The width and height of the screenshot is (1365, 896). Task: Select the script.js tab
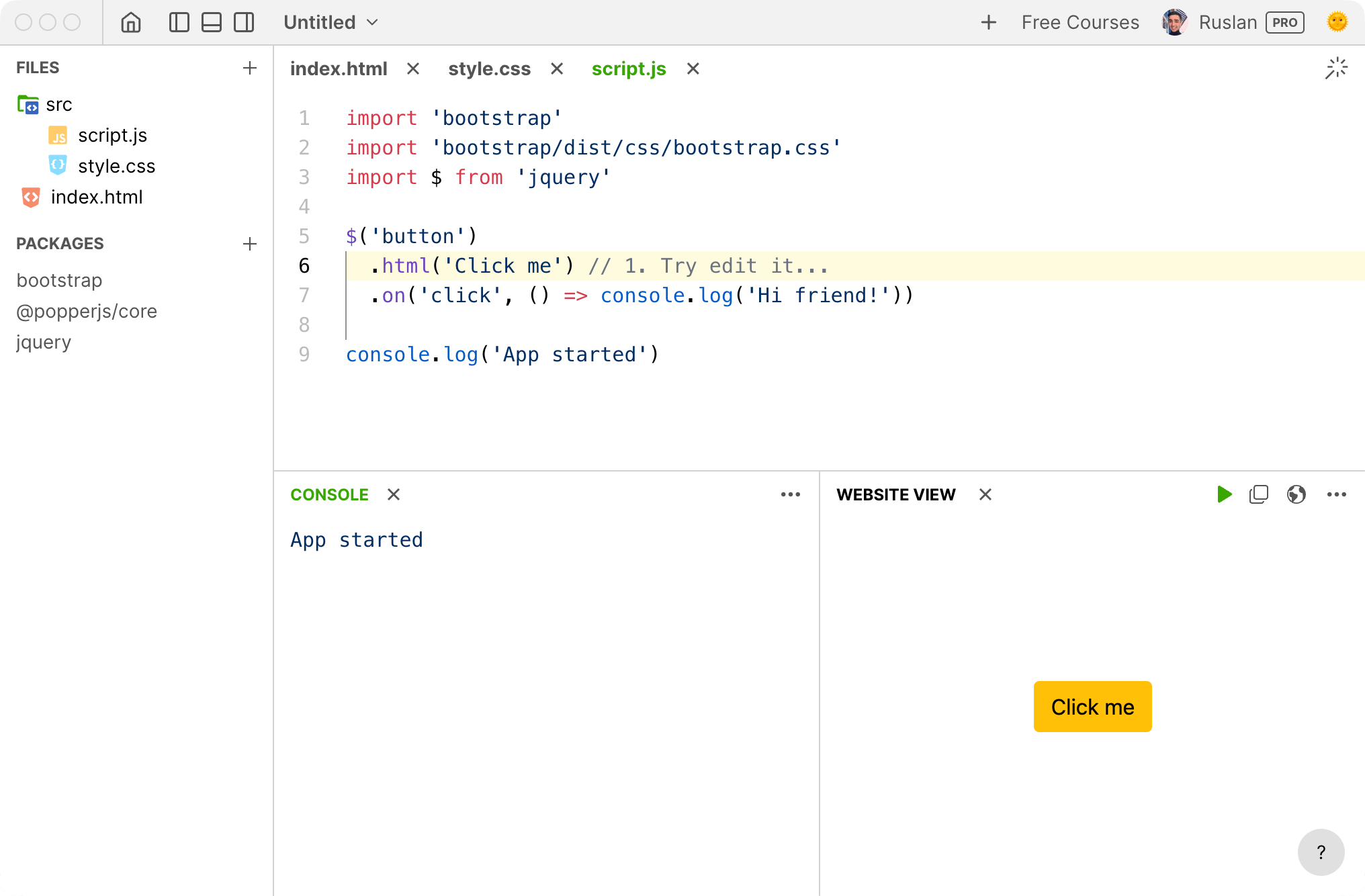[x=630, y=69]
